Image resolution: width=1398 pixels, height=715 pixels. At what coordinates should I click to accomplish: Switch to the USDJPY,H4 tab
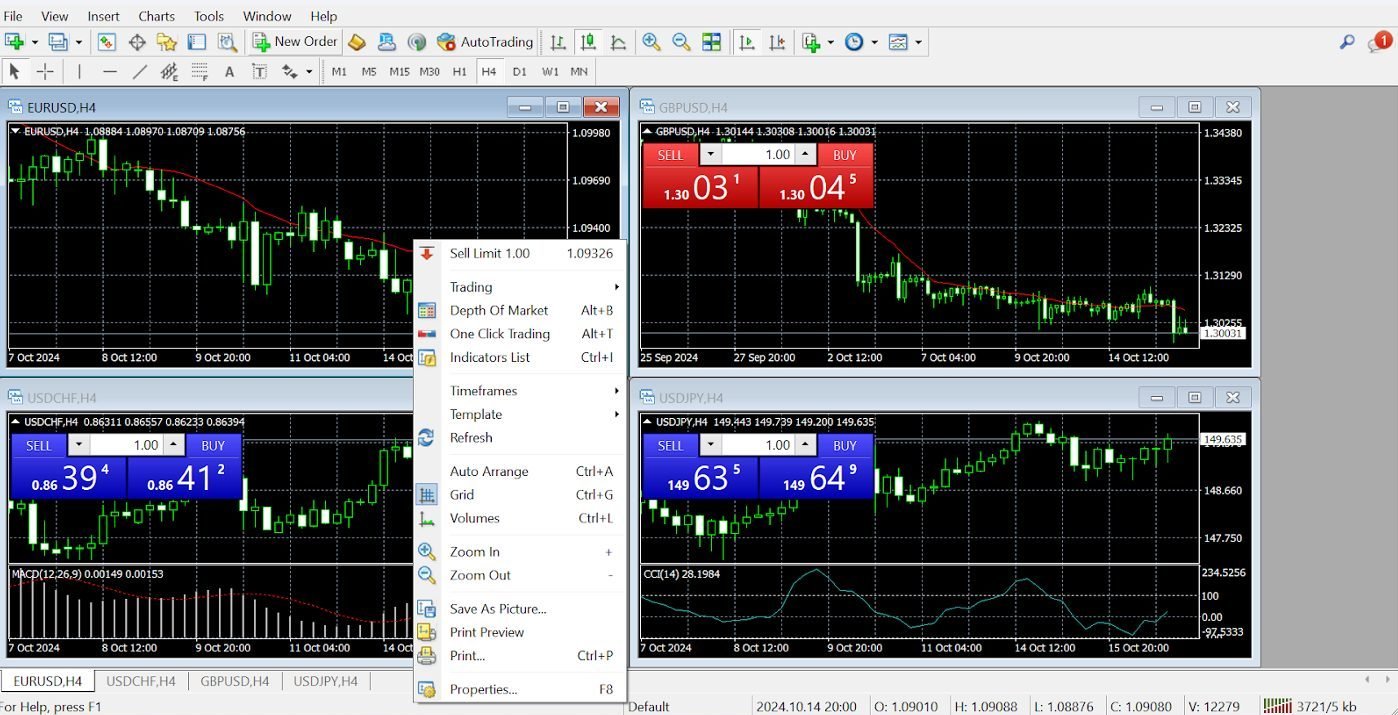325,681
